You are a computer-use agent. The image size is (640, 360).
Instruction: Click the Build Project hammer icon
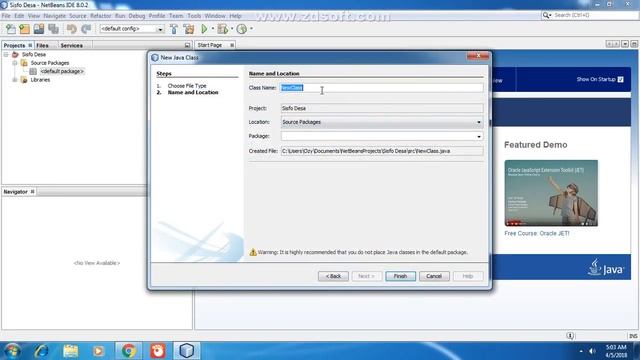174,29
